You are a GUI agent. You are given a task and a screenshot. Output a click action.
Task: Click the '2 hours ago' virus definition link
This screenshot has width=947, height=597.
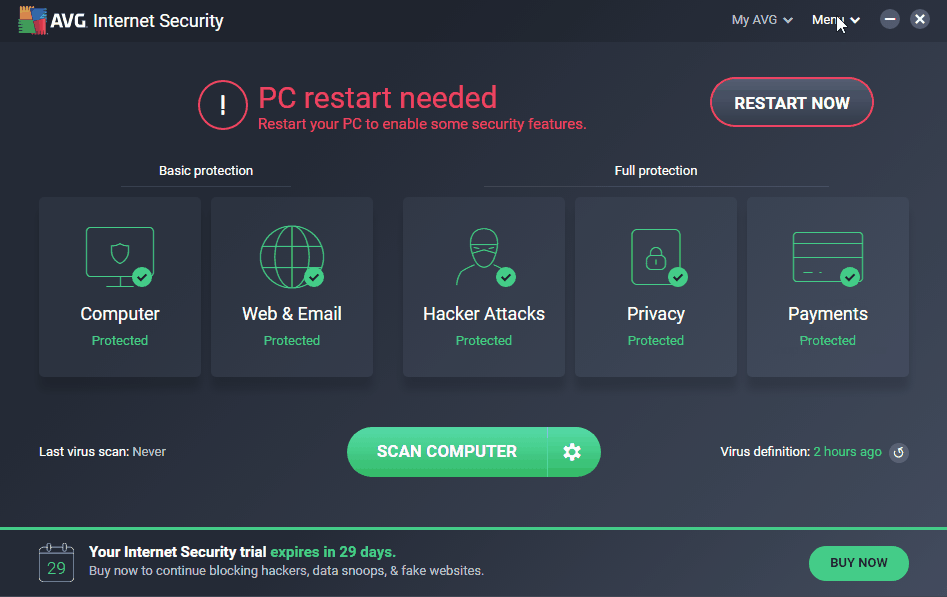tap(847, 452)
